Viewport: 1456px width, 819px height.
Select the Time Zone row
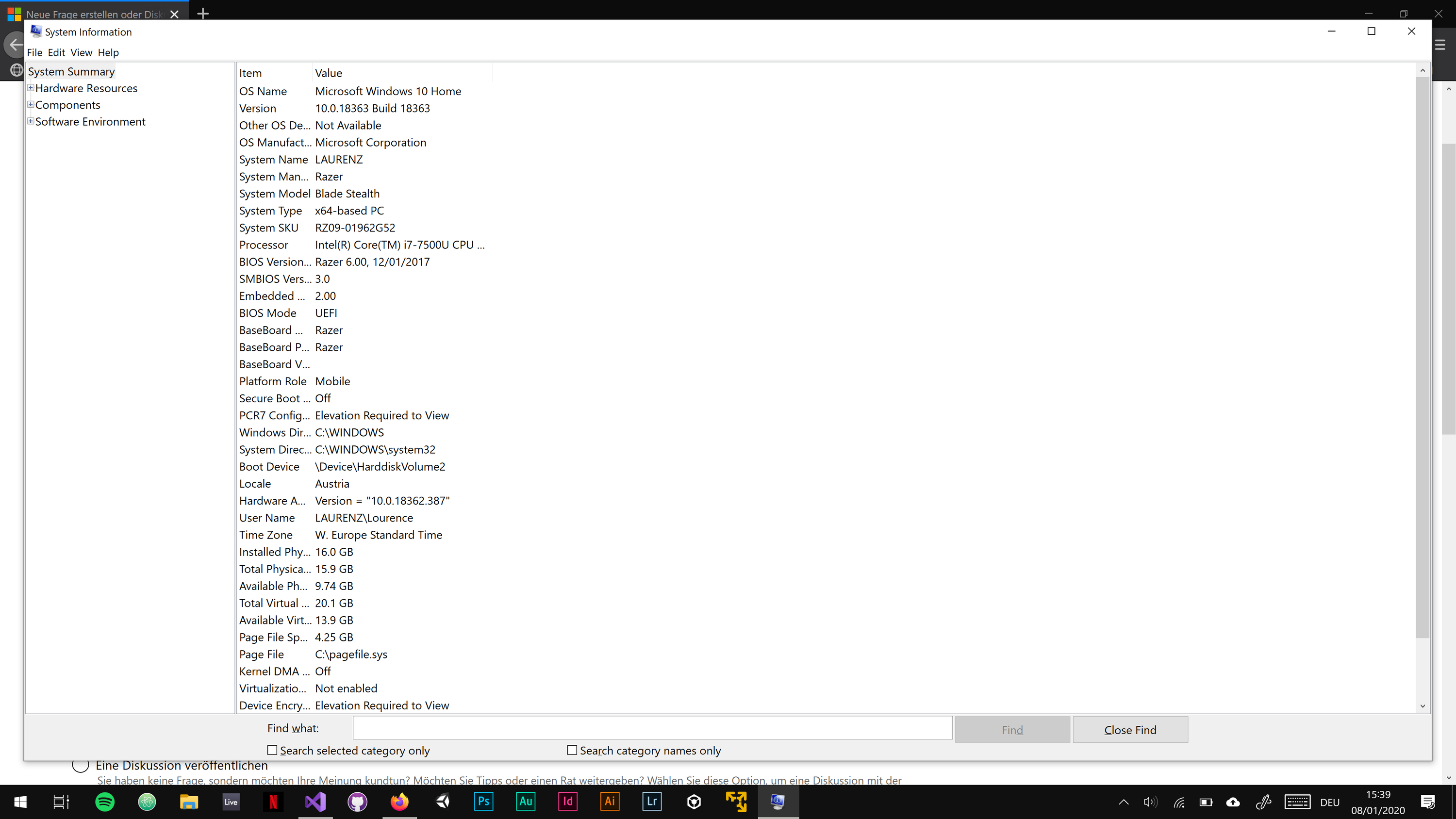364,535
